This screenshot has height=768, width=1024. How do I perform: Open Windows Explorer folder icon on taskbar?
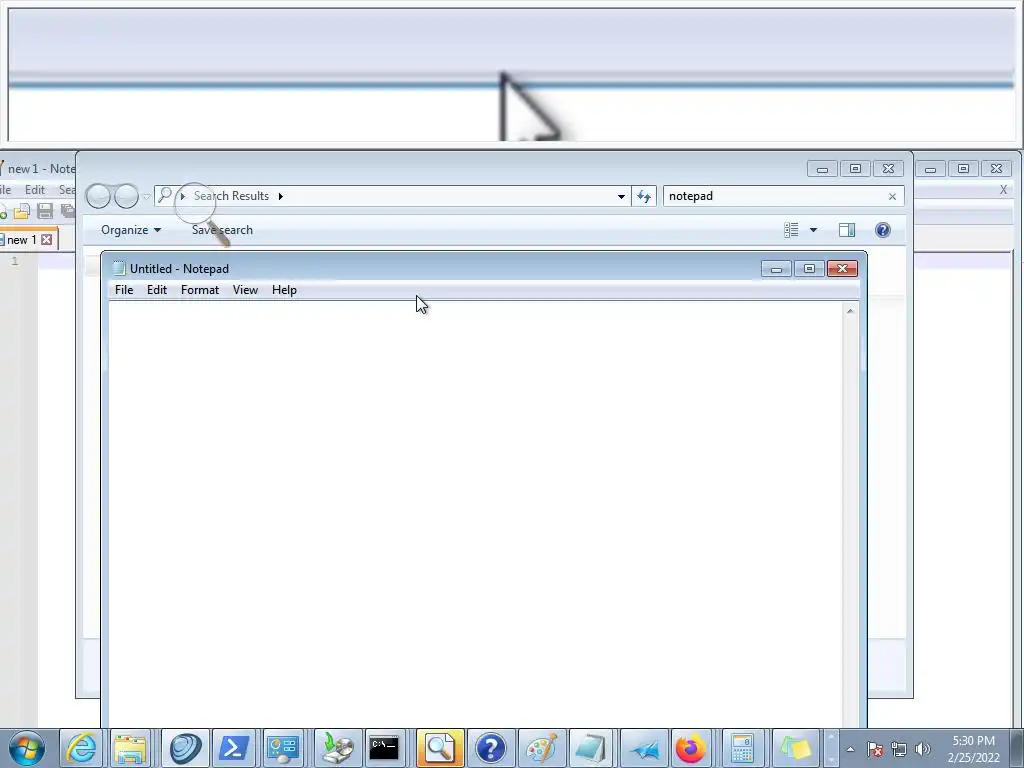pos(130,748)
